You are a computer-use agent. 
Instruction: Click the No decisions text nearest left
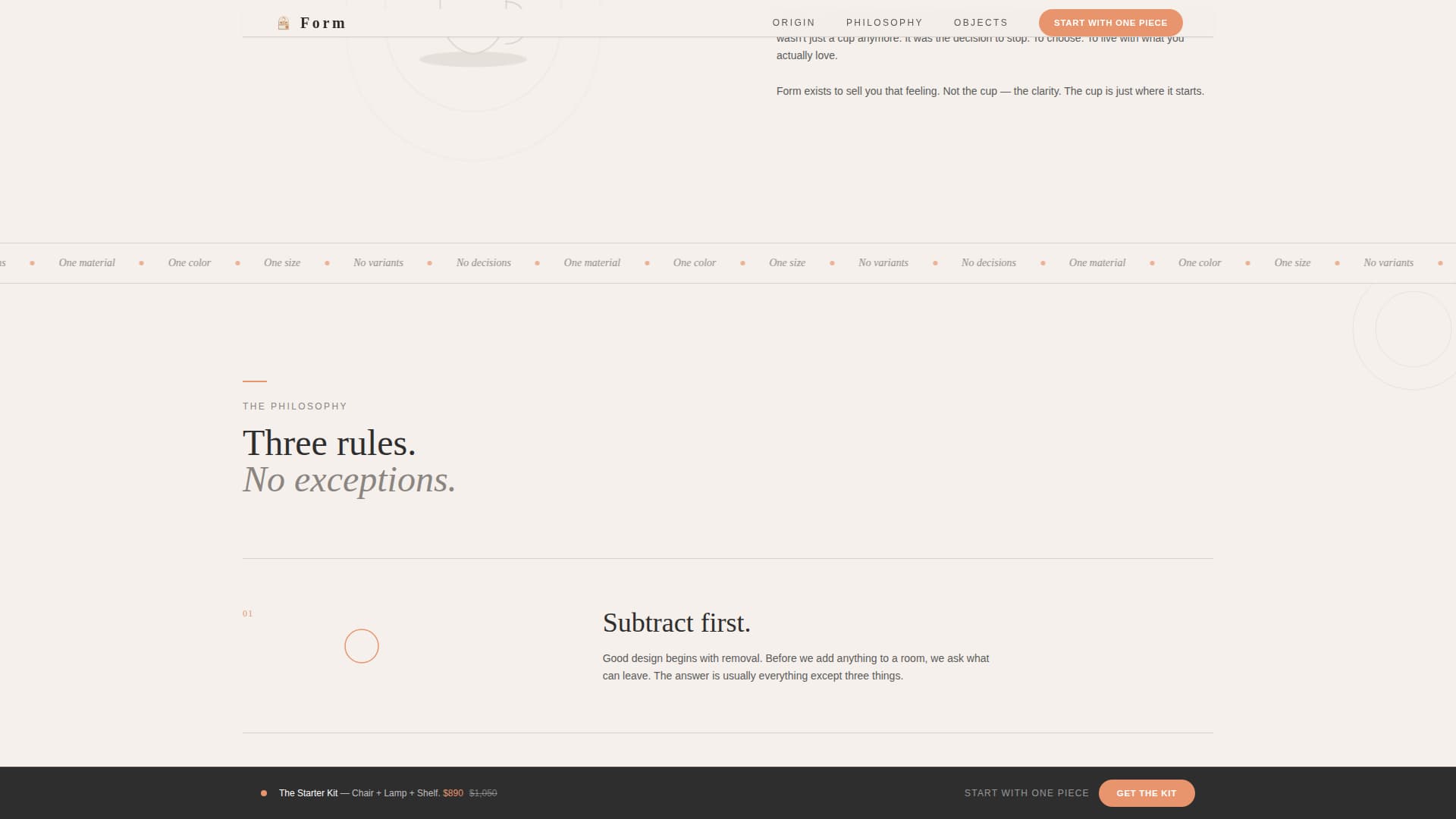tap(484, 263)
